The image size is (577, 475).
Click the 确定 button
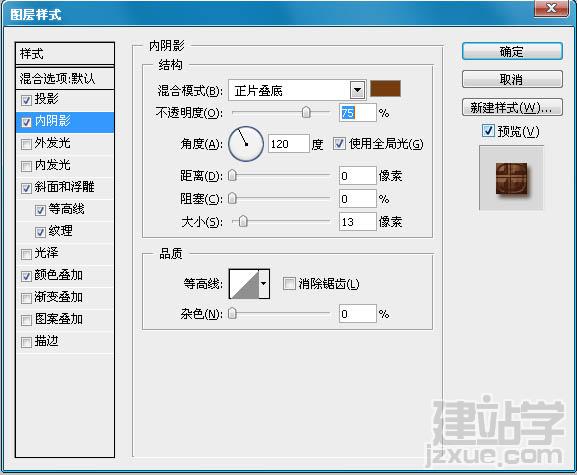click(x=512, y=52)
